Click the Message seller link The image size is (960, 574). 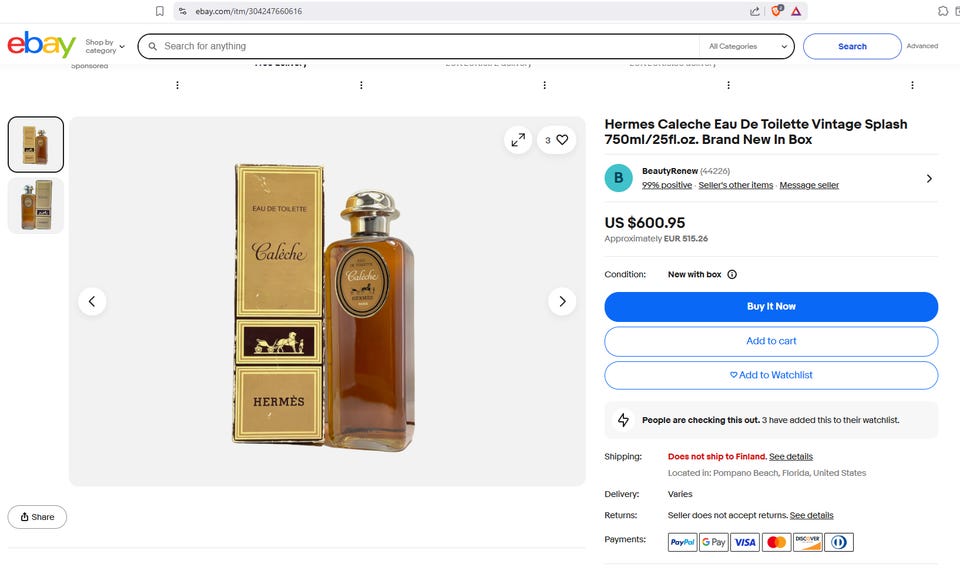809,185
